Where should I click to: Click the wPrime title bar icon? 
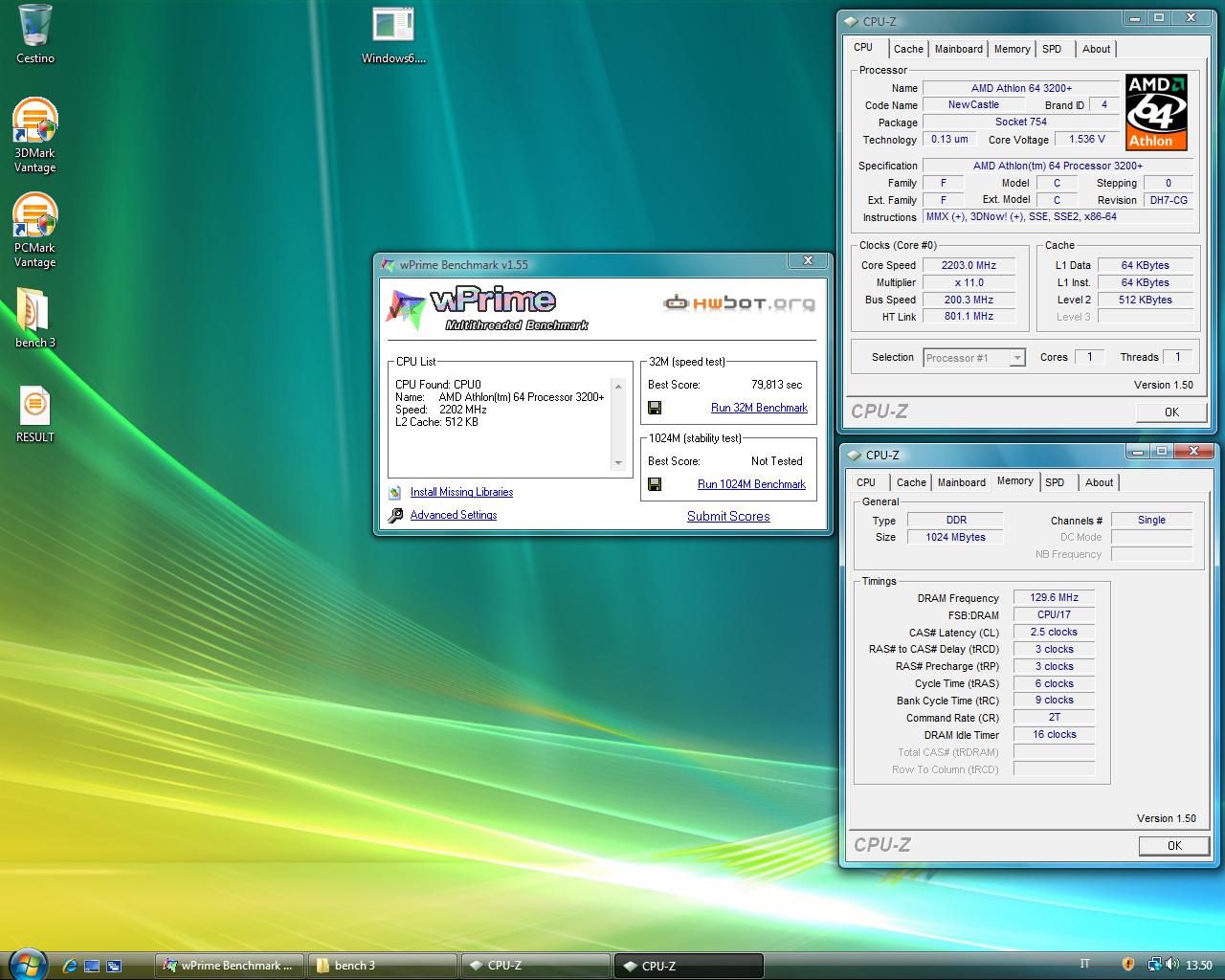tap(388, 264)
